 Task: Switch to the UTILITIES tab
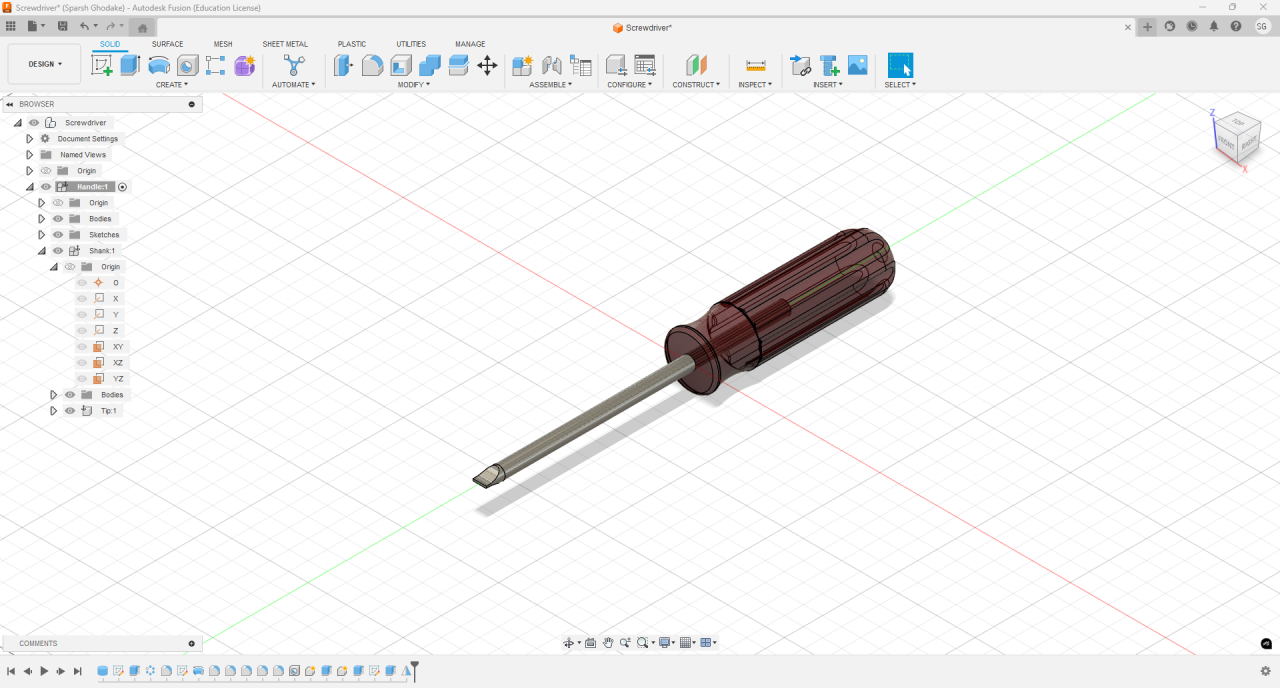tap(411, 44)
